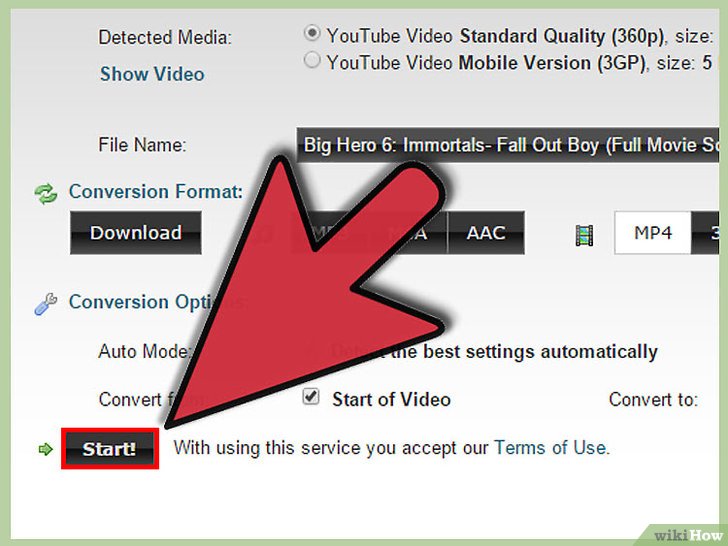Click the Conversion Format heading

[x=156, y=192]
